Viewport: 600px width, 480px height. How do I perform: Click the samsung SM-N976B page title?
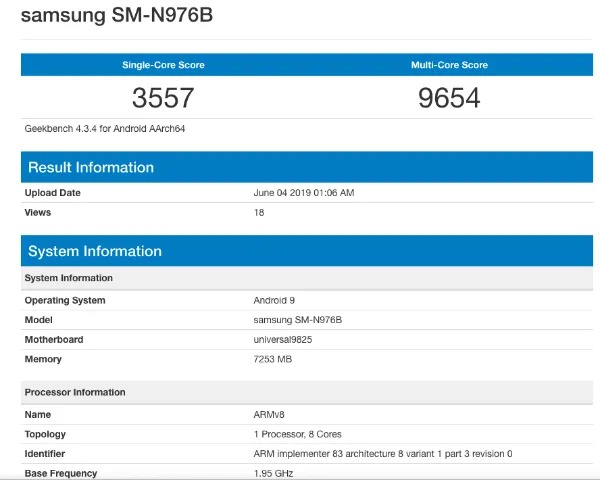pos(117,15)
